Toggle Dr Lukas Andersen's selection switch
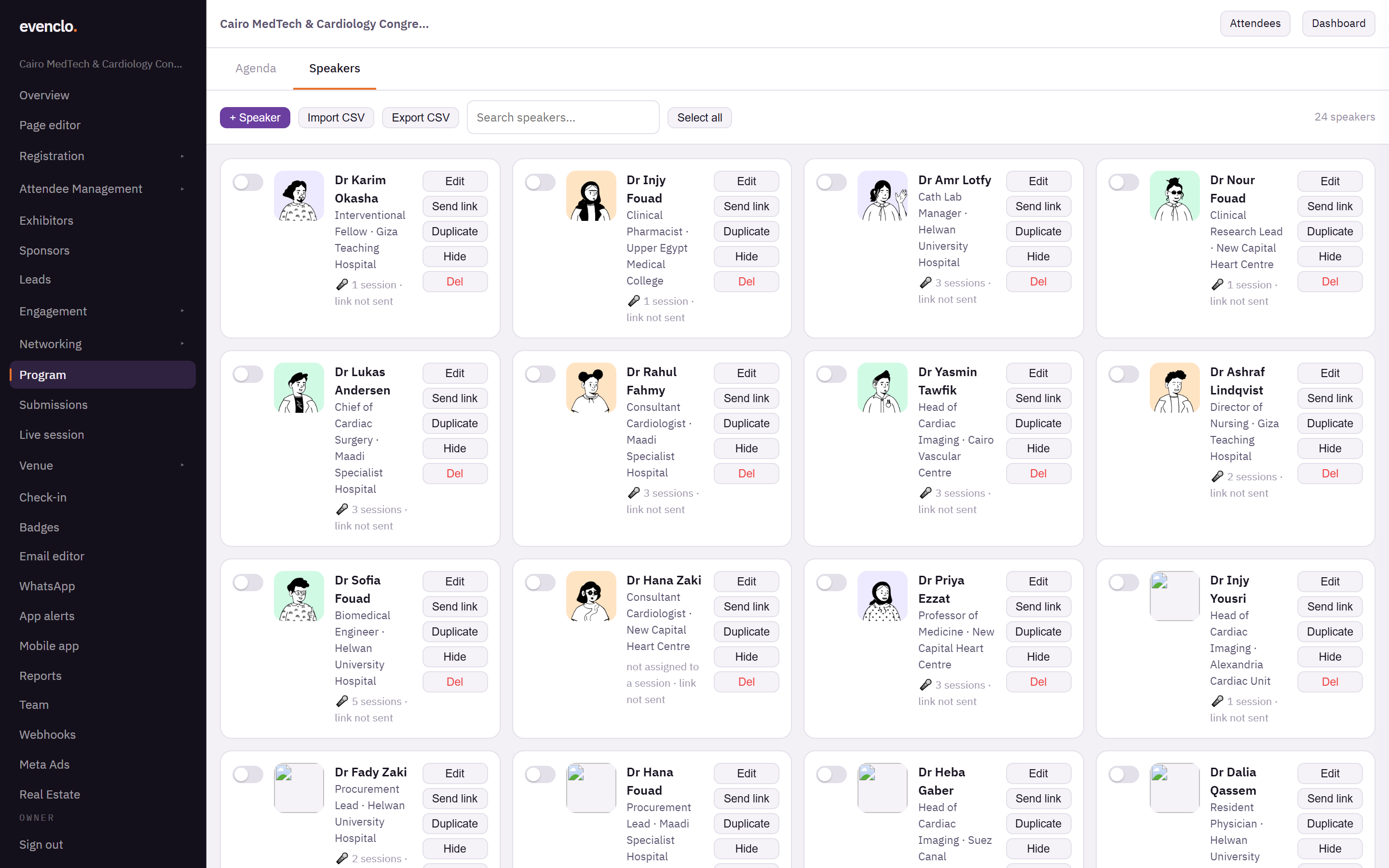1389x868 pixels. [248, 374]
